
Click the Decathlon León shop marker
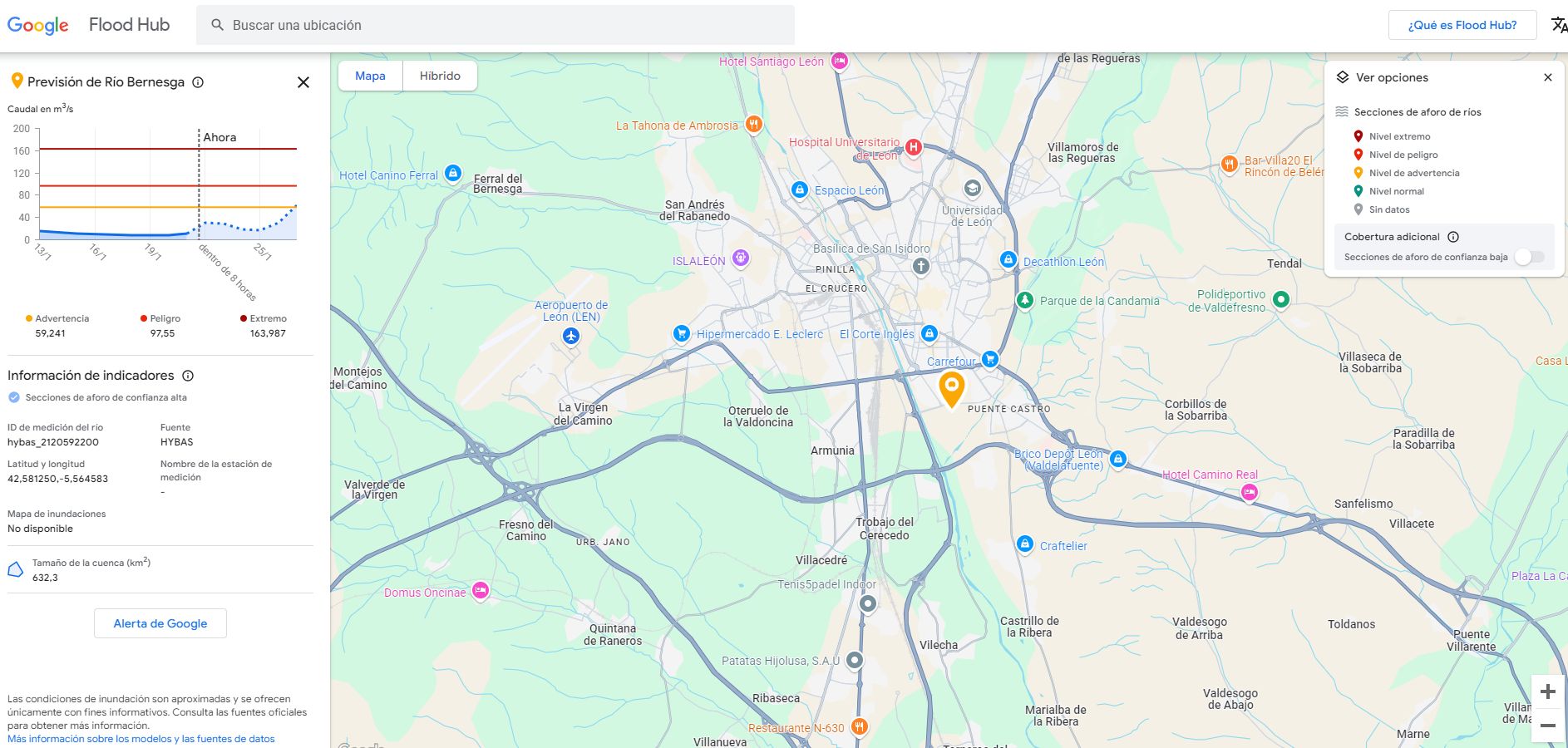tap(1008, 260)
